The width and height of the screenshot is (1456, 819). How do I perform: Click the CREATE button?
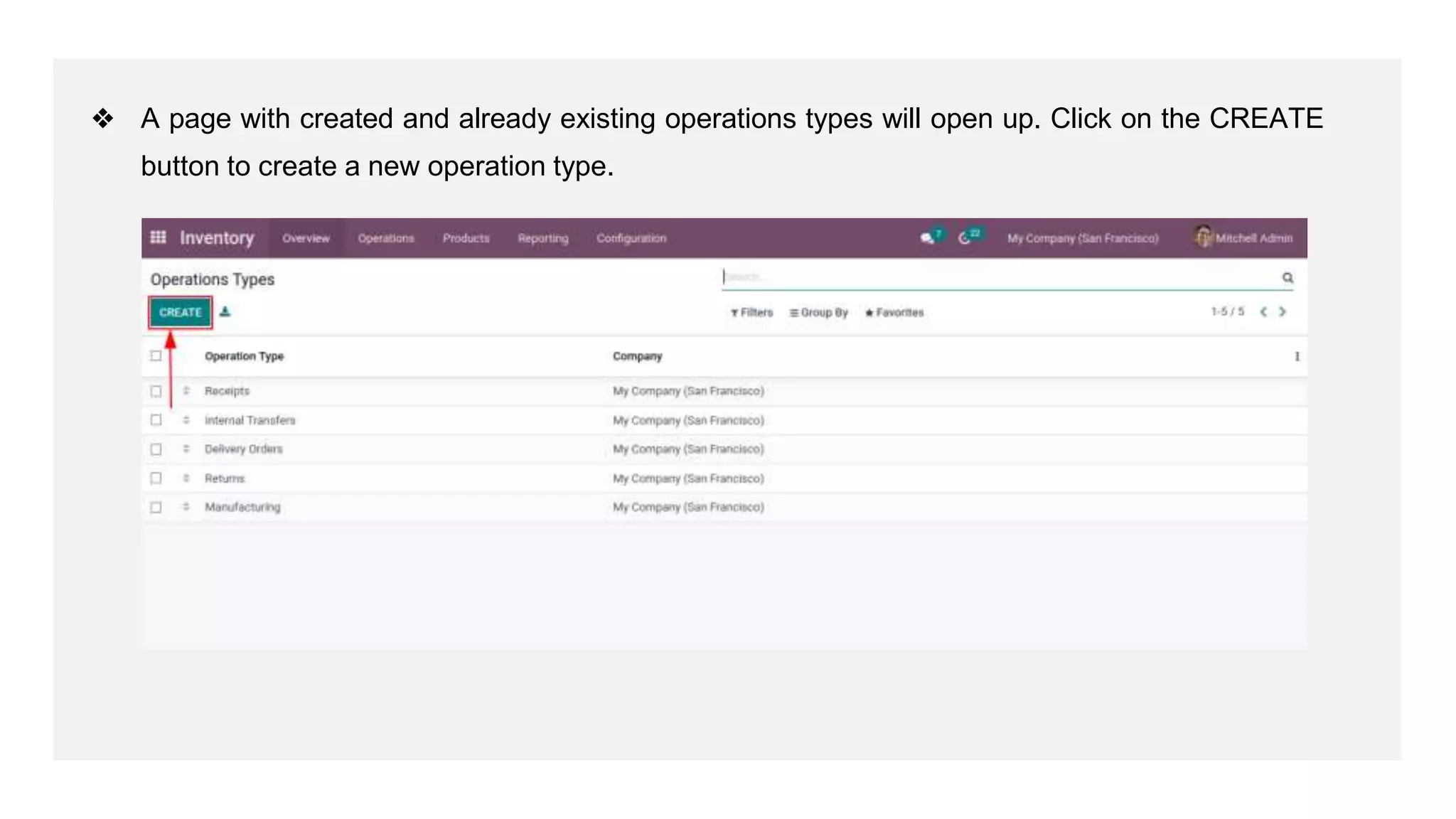point(181,312)
